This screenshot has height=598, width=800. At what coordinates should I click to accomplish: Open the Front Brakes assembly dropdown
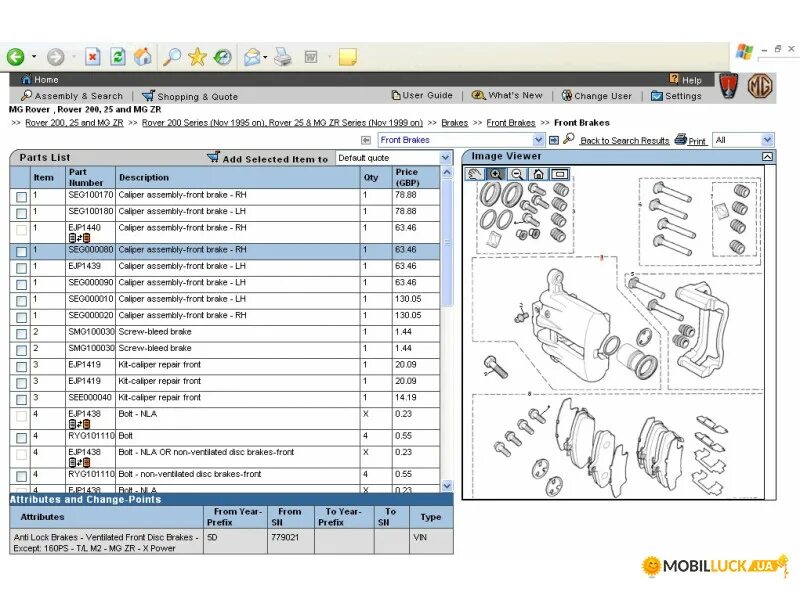pyautogui.click(x=538, y=140)
